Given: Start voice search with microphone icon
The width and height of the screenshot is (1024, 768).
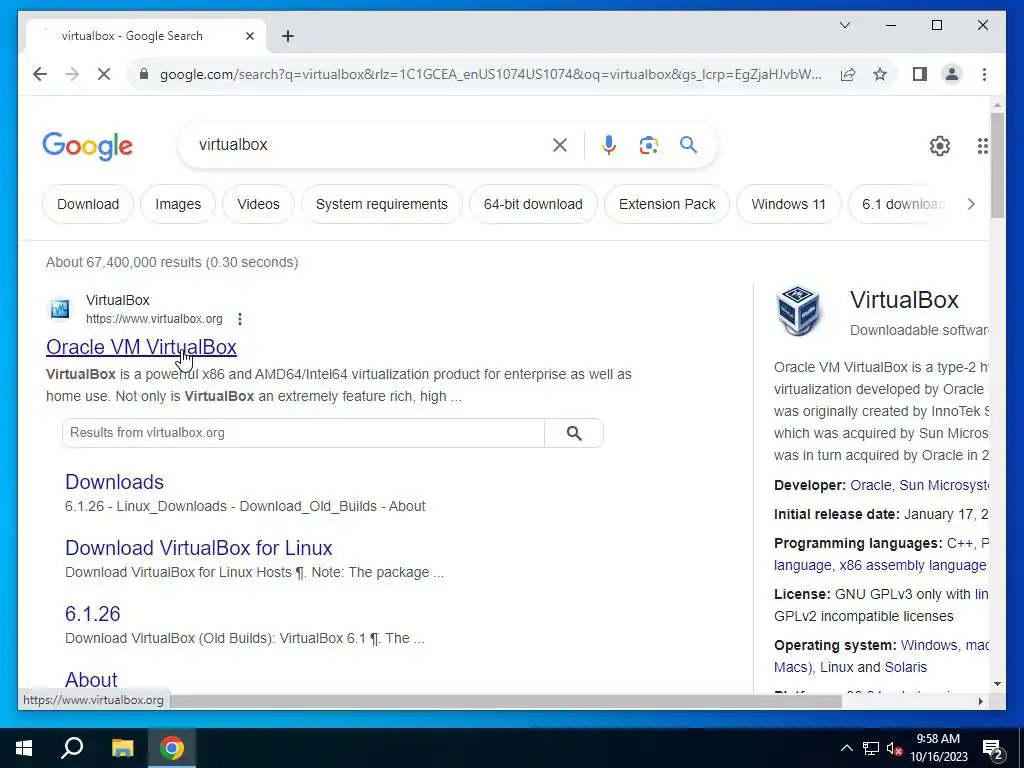Looking at the screenshot, I should coord(609,145).
